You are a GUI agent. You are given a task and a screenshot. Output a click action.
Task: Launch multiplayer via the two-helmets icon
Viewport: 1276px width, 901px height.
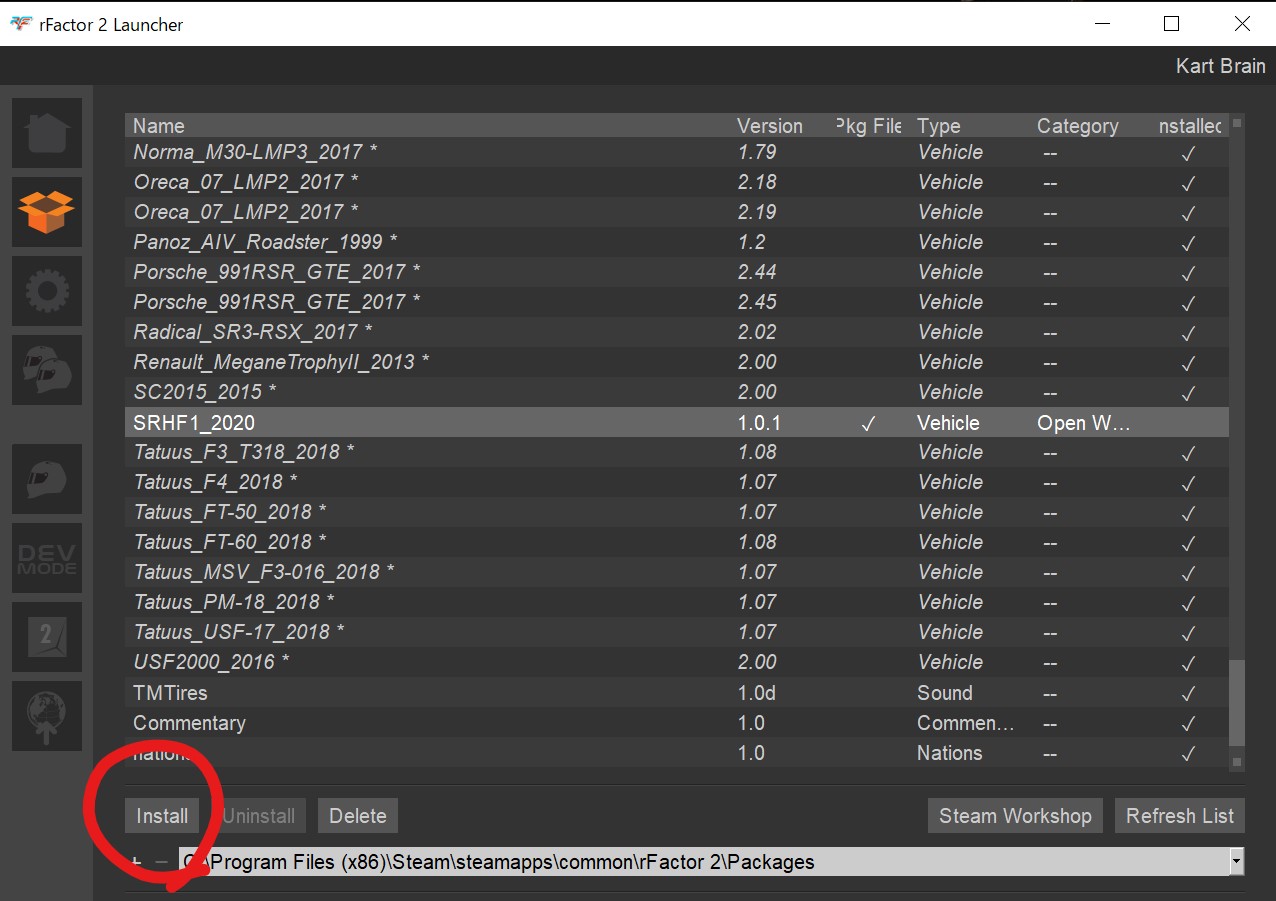point(47,369)
